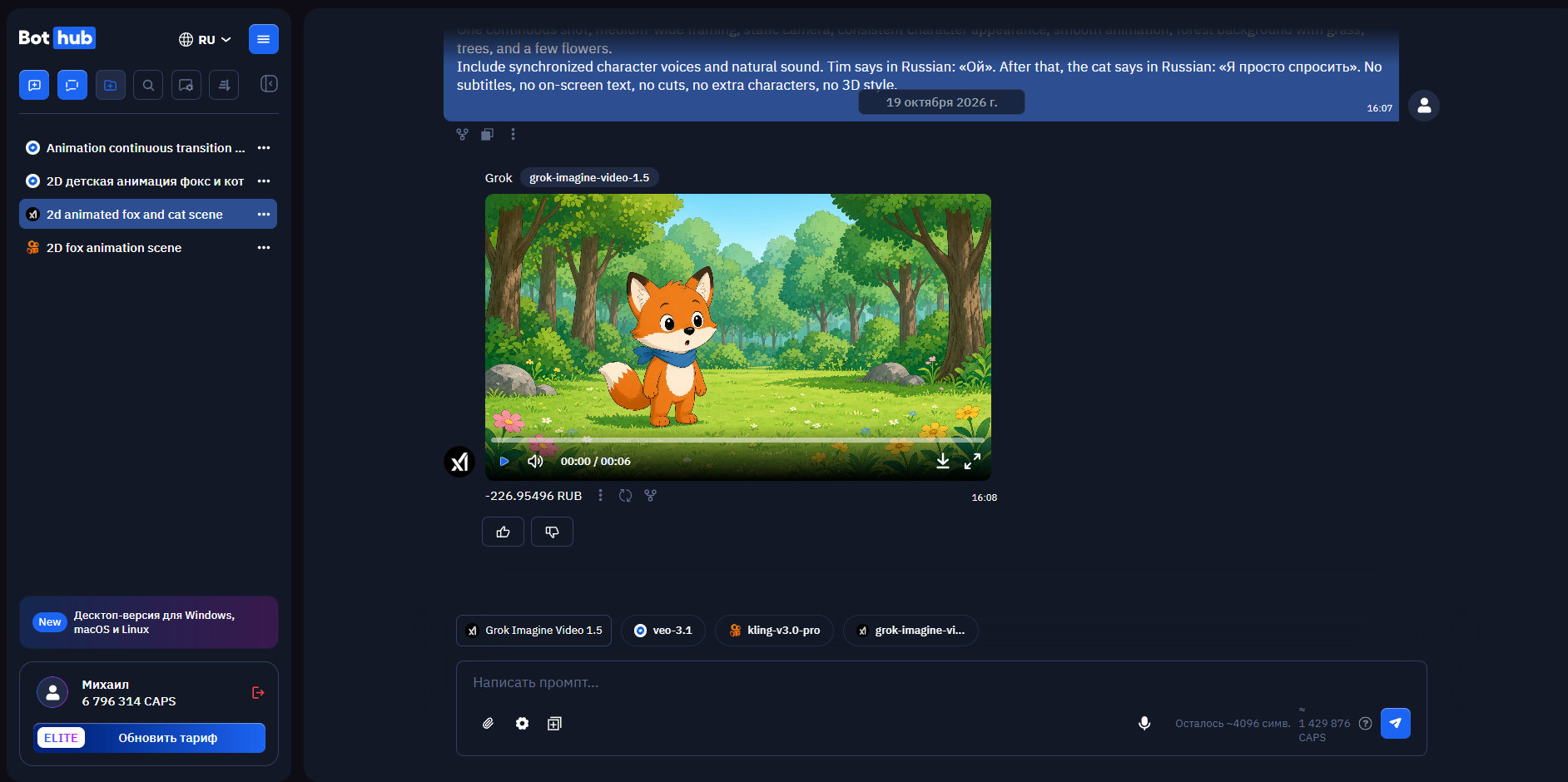
Task: Open options for '2d animated fox and cat scene'
Action: tap(264, 215)
